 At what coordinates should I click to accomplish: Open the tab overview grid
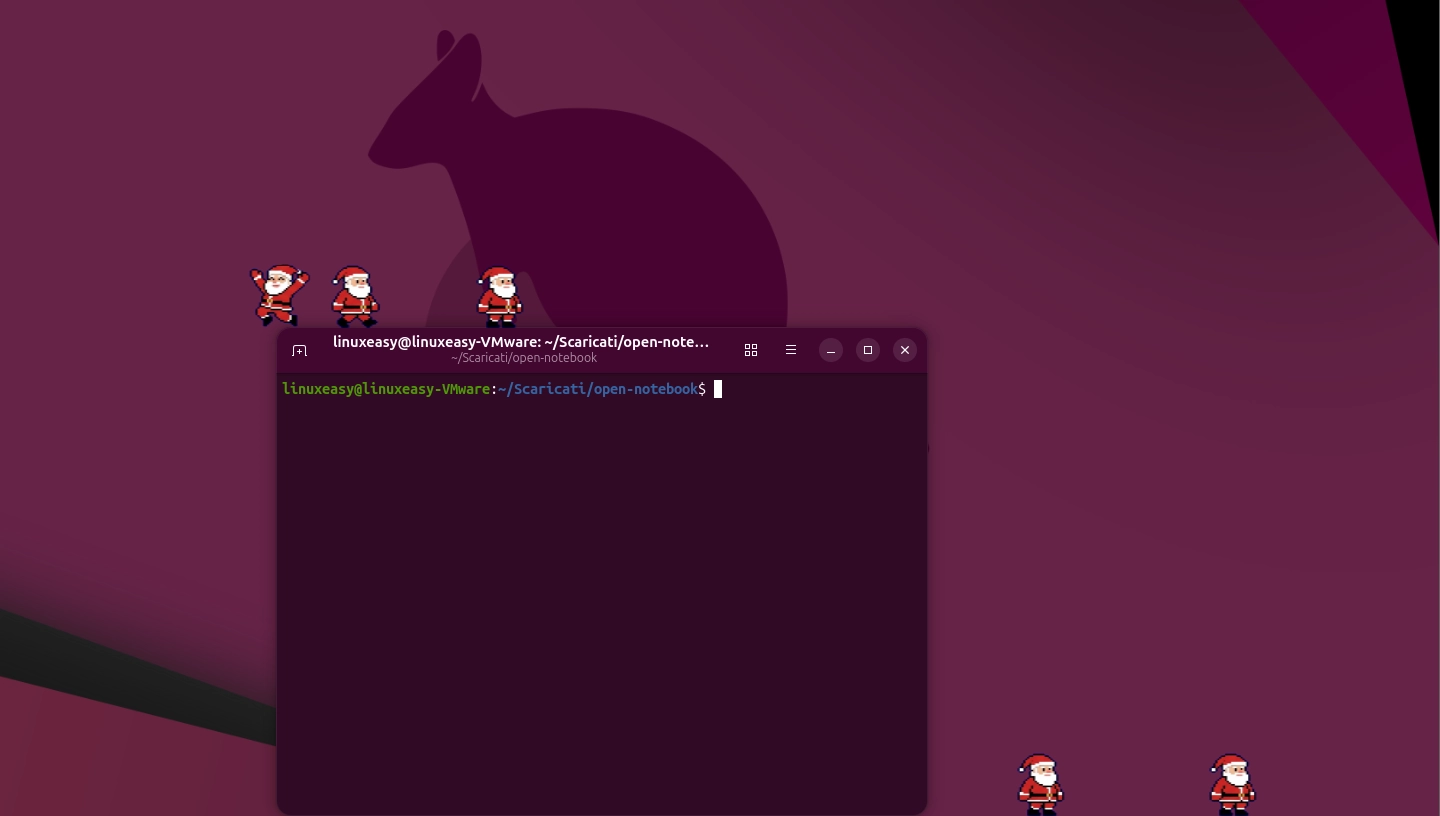point(751,350)
